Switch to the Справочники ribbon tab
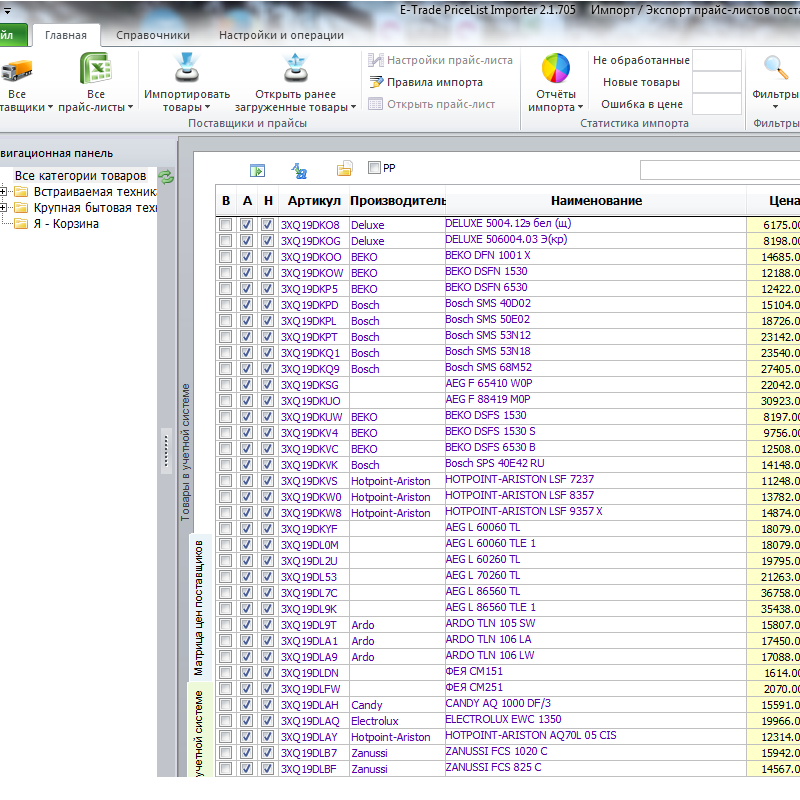The height and width of the screenshot is (800, 800). 153,35
